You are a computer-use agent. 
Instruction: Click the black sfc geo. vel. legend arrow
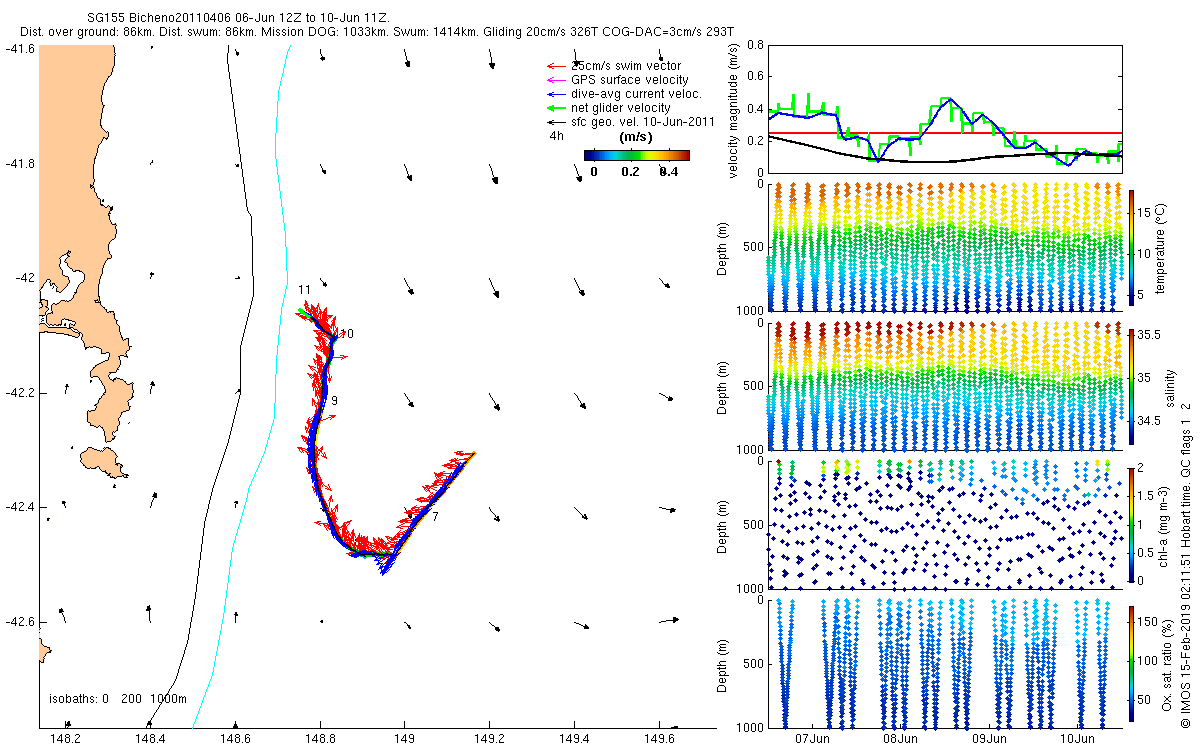point(556,122)
